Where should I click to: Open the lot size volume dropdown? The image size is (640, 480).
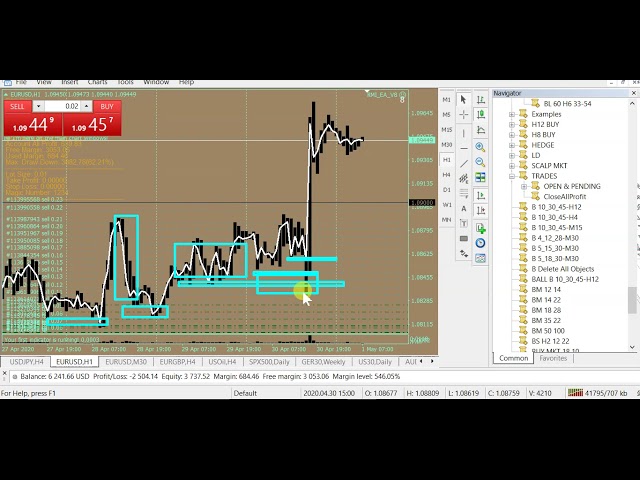click(38, 106)
